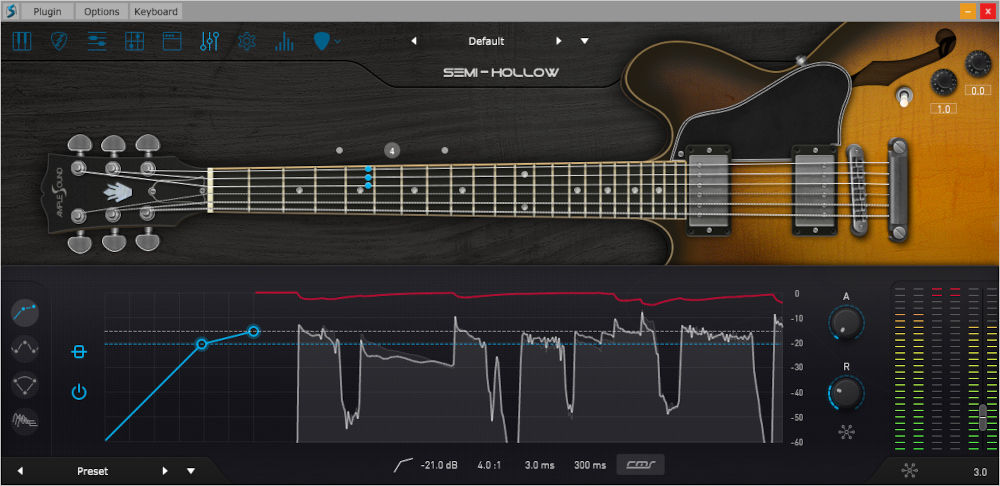Open the Plugin menu

pyautogui.click(x=47, y=11)
